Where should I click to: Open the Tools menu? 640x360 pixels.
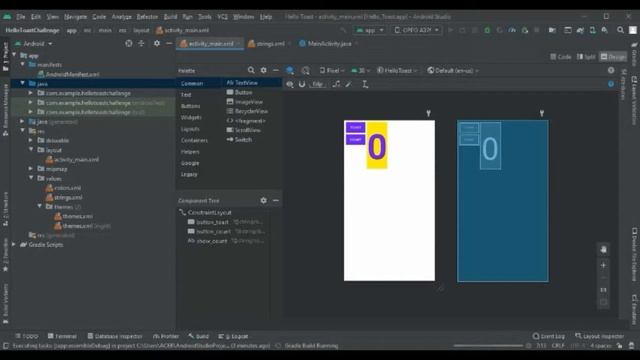pyautogui.click(x=205, y=17)
